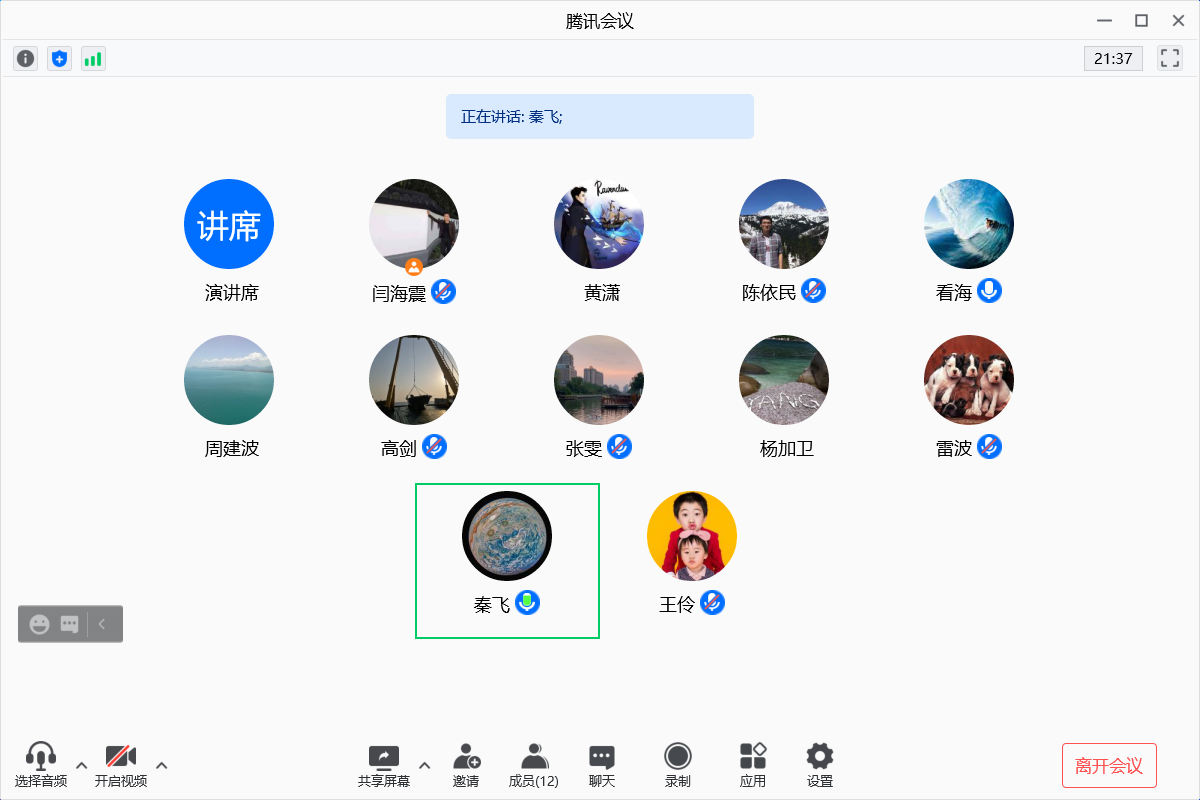Start recording with 录制 button
The height and width of the screenshot is (800, 1200).
tap(677, 765)
